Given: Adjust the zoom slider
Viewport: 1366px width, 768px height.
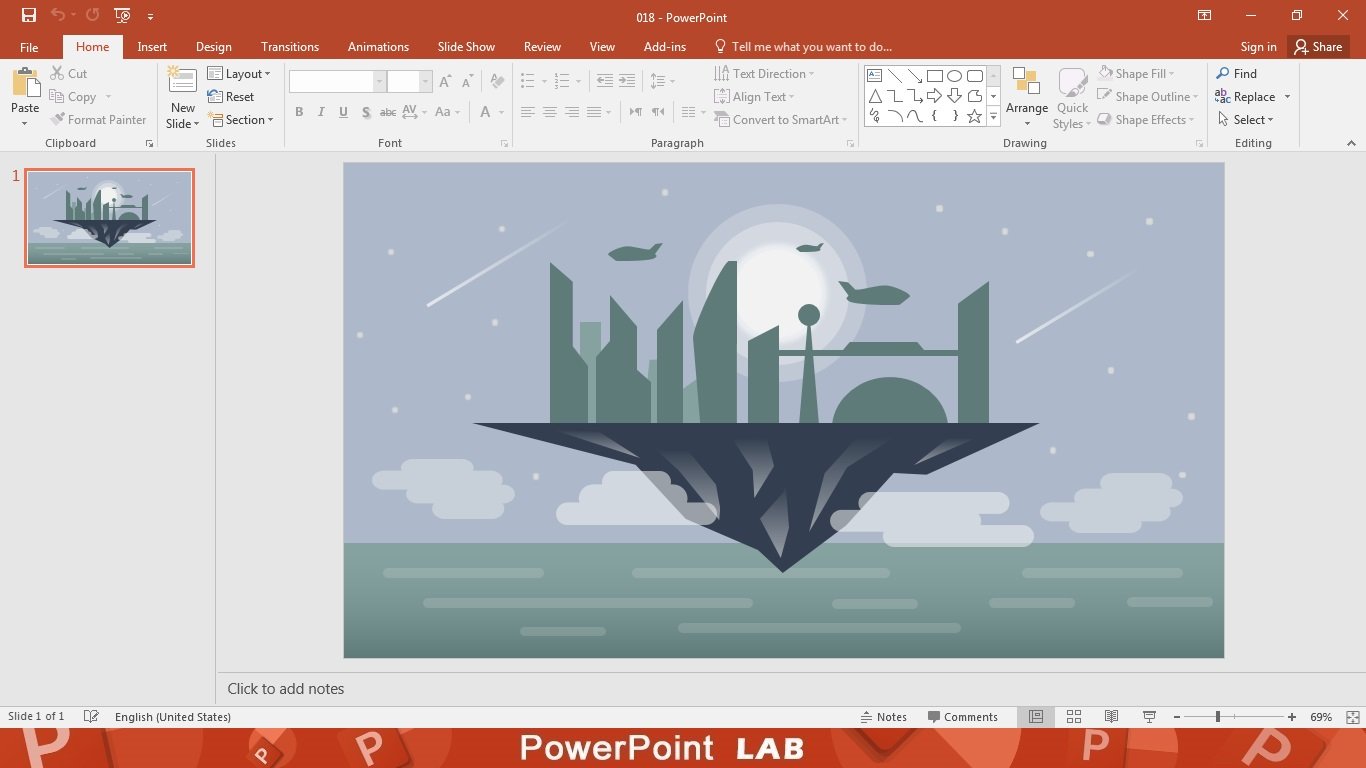Looking at the screenshot, I should (x=1218, y=717).
